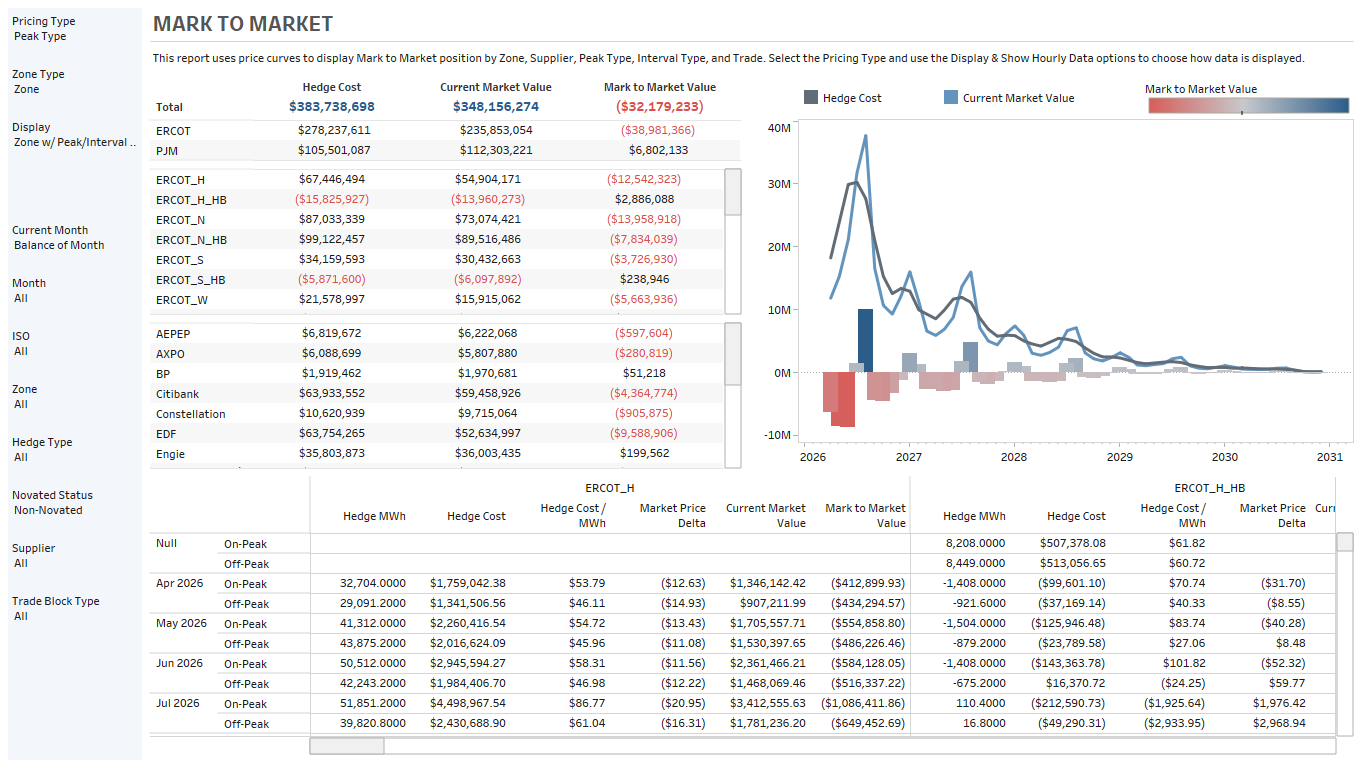
Task: Click the horizontal scrollbar below the detail table
Action: [350, 745]
